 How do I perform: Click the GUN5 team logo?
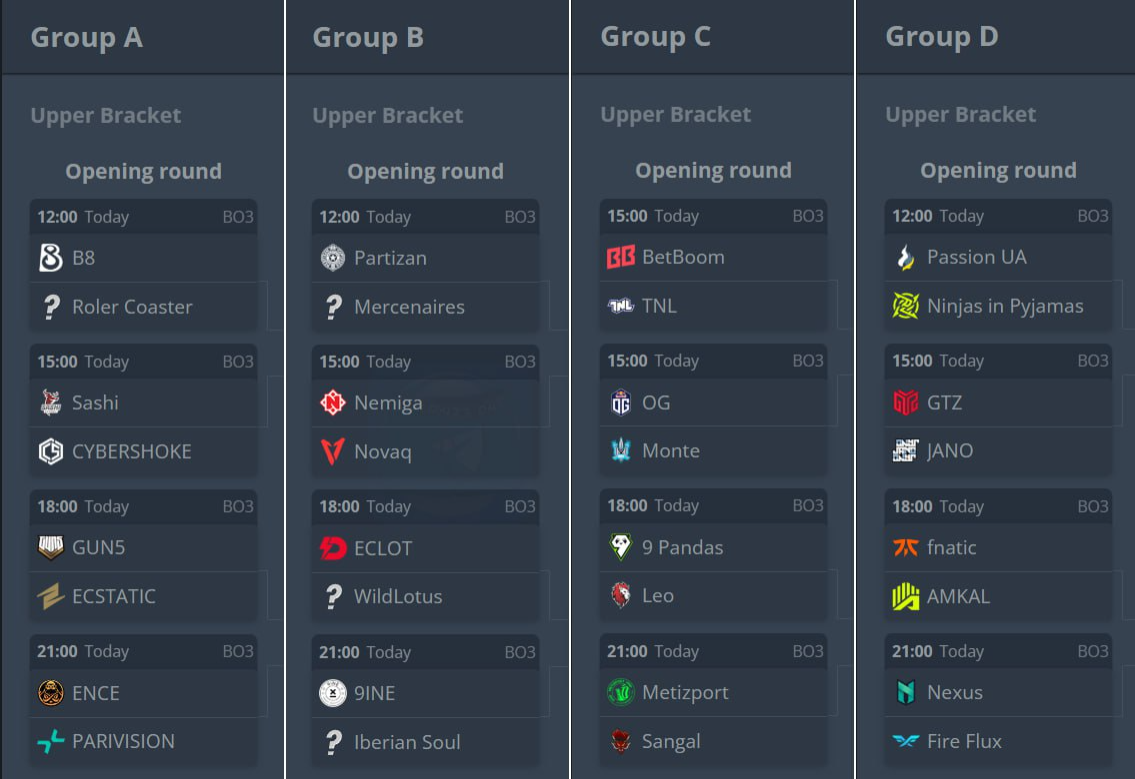51,547
